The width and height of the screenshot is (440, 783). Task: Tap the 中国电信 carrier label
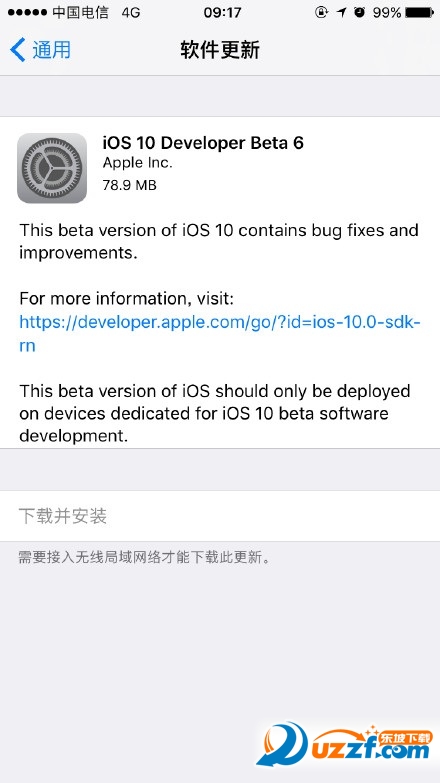tap(80, 12)
